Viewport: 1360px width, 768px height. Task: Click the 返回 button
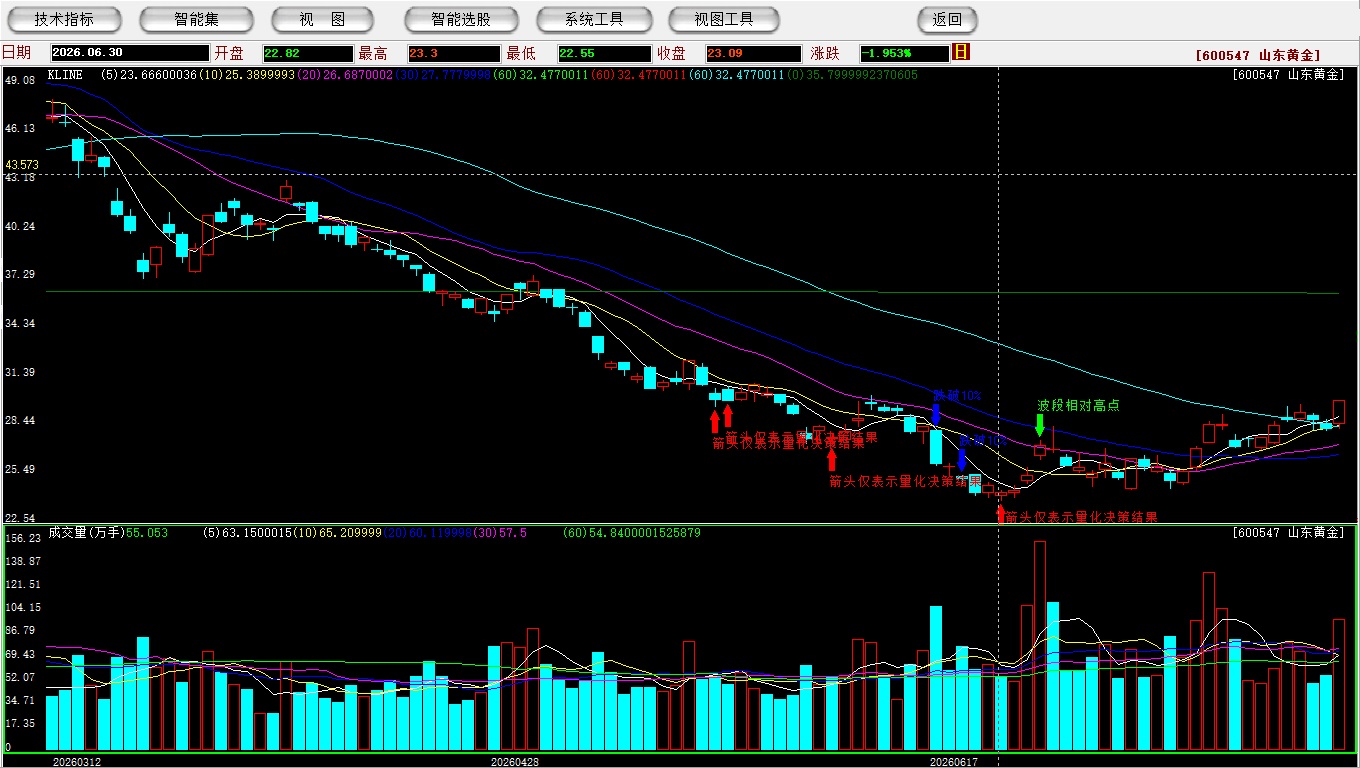pyautogui.click(x=947, y=19)
